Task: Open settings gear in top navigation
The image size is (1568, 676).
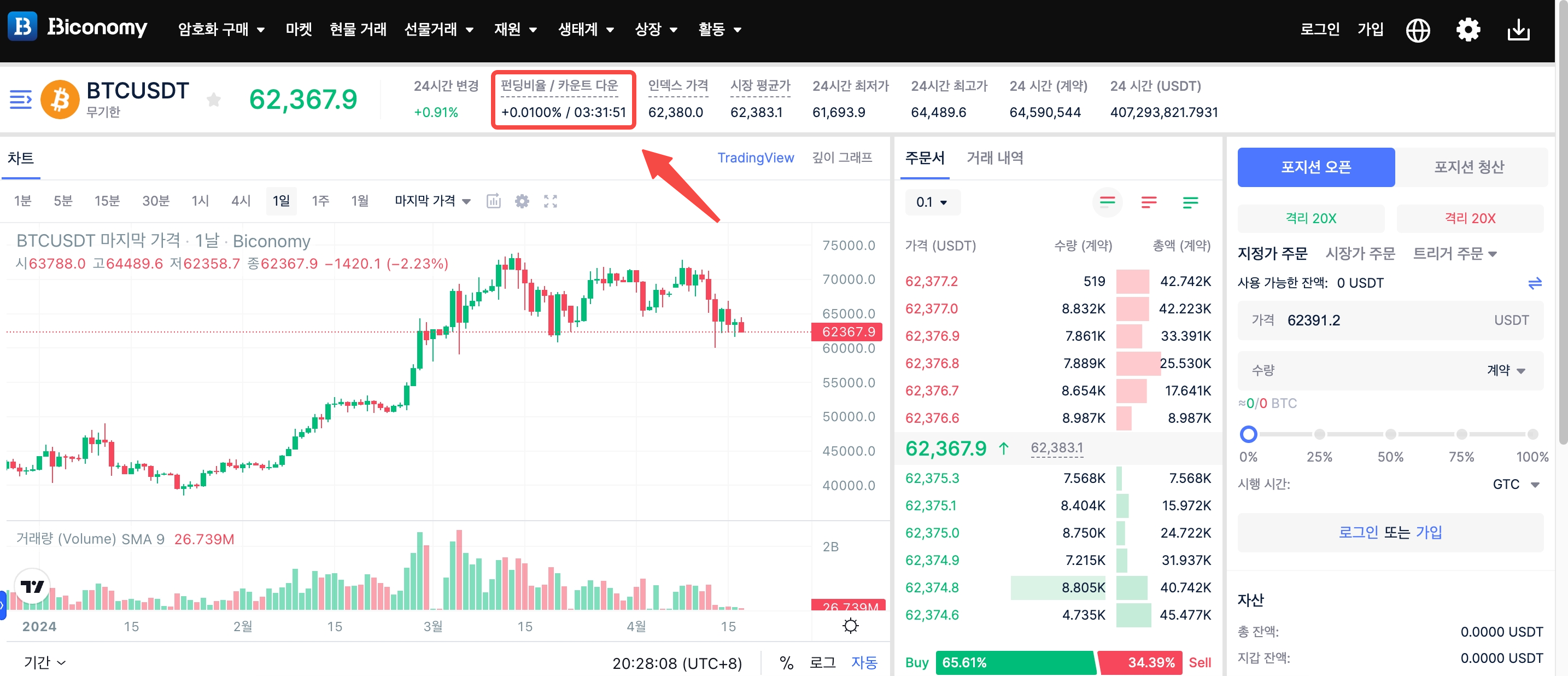Action: click(x=1467, y=29)
